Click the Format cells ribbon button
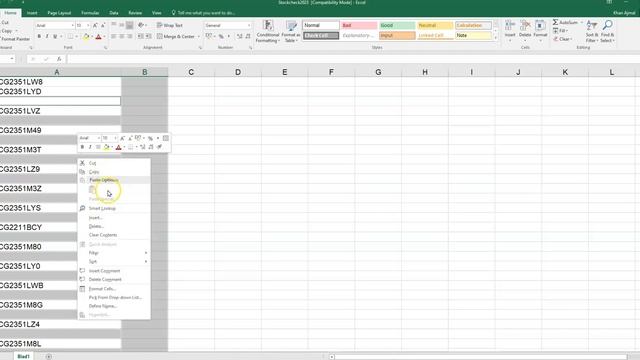Viewport: 640px width, 360px height. pos(540,30)
